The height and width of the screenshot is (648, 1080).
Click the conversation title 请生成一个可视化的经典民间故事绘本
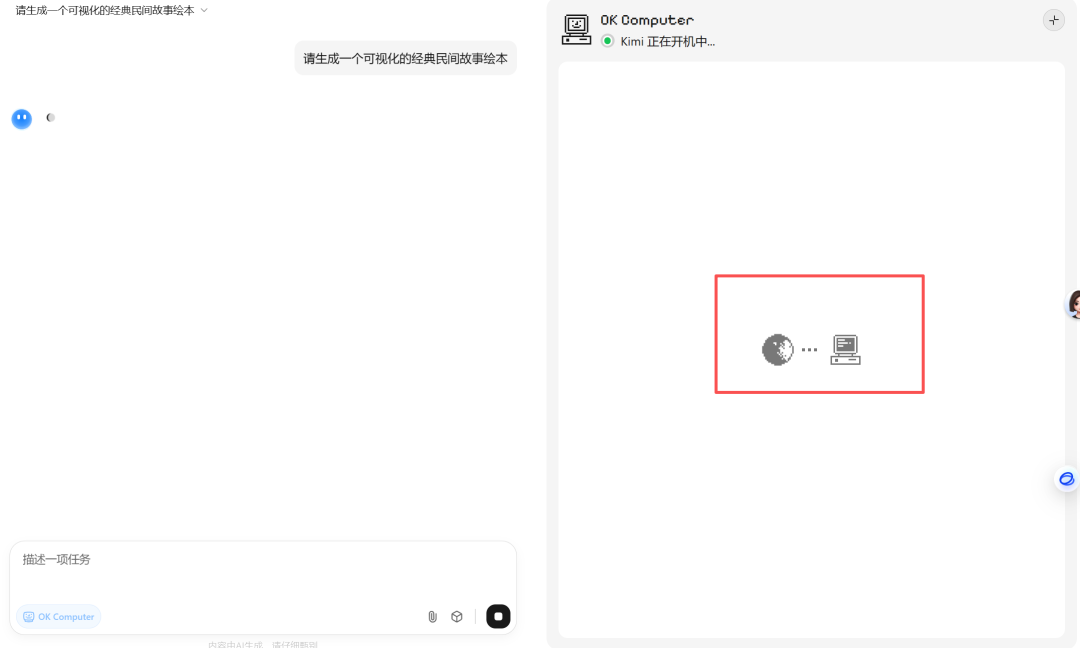pyautogui.click(x=105, y=10)
